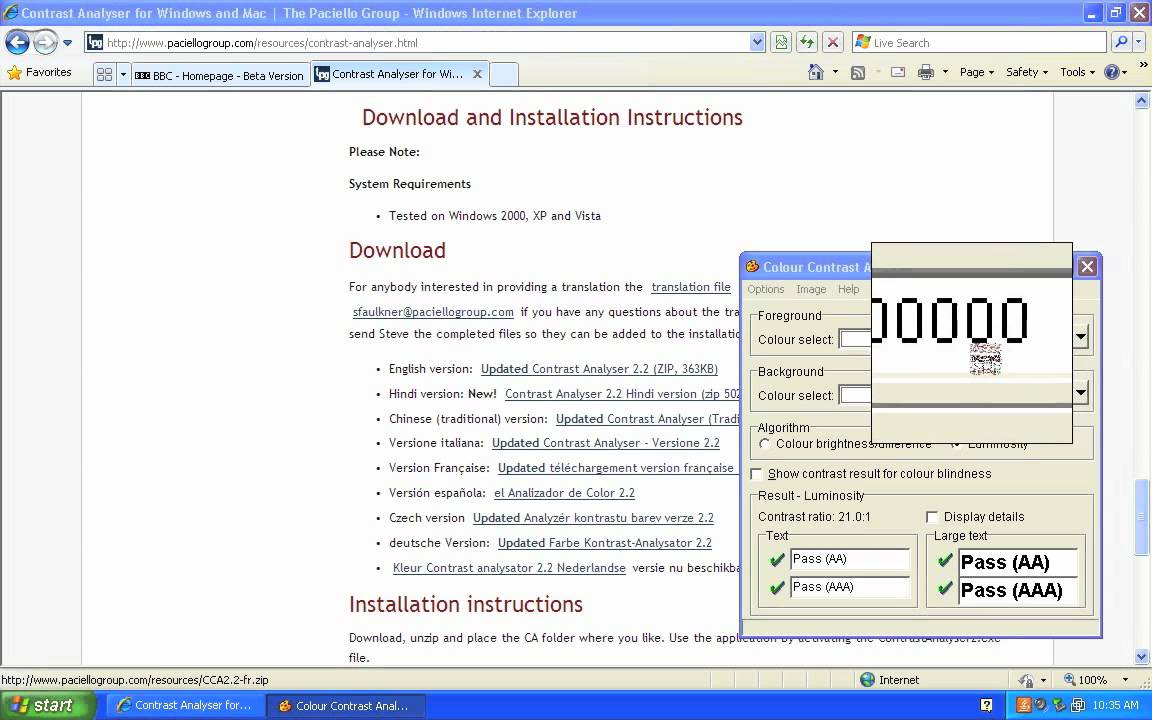Click the Colour Contrast Analyser title icon

[752, 267]
